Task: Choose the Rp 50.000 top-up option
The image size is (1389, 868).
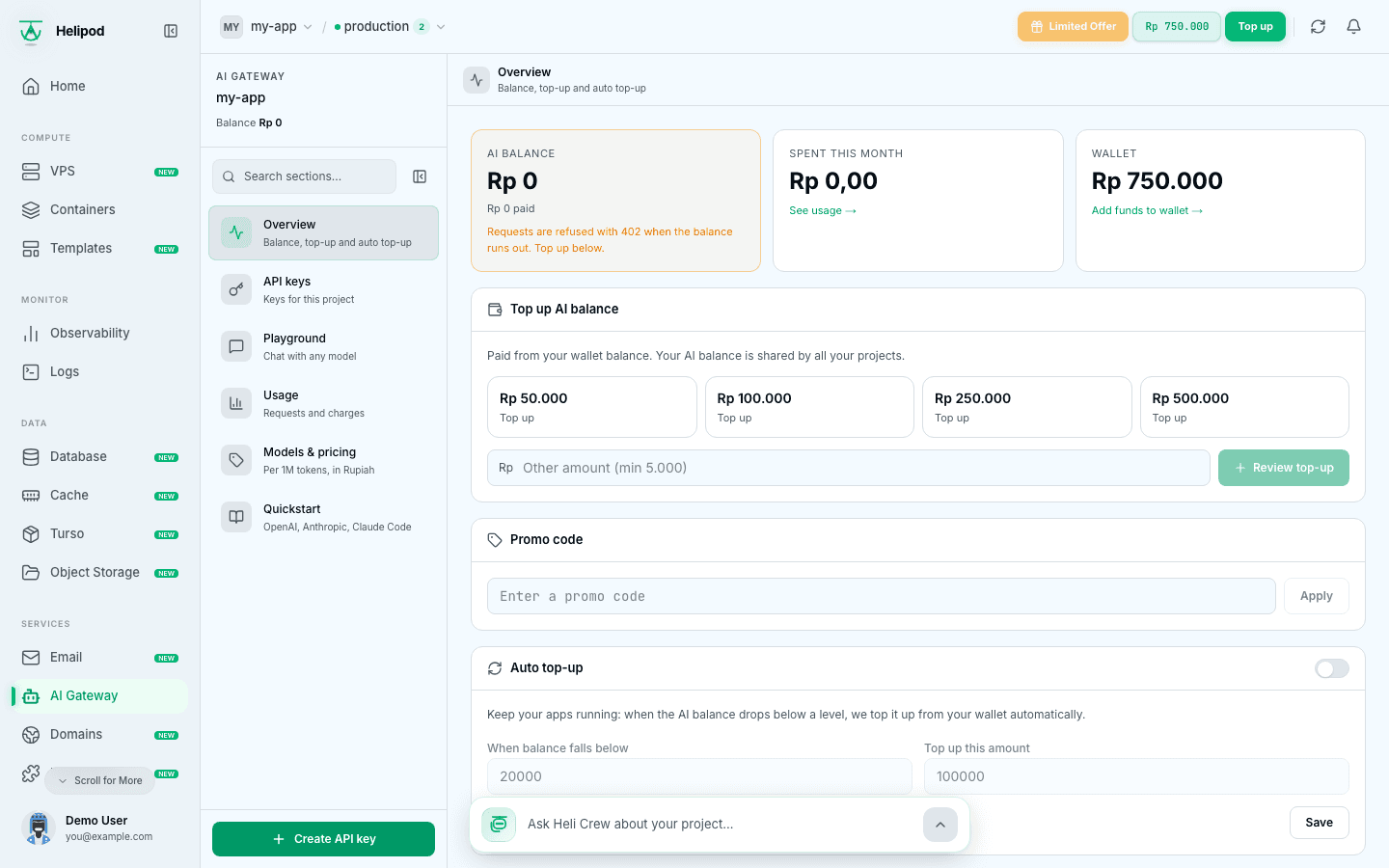Action: [592, 407]
